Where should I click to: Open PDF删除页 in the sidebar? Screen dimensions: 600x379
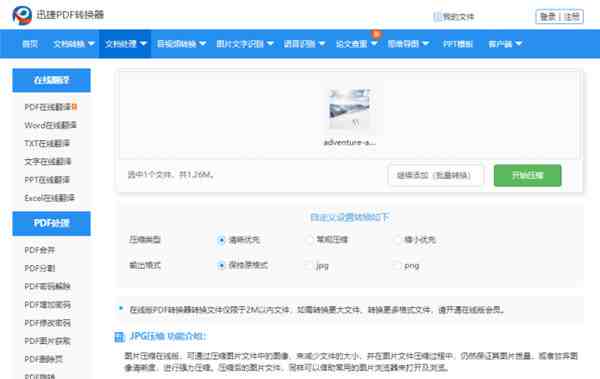click(44, 359)
